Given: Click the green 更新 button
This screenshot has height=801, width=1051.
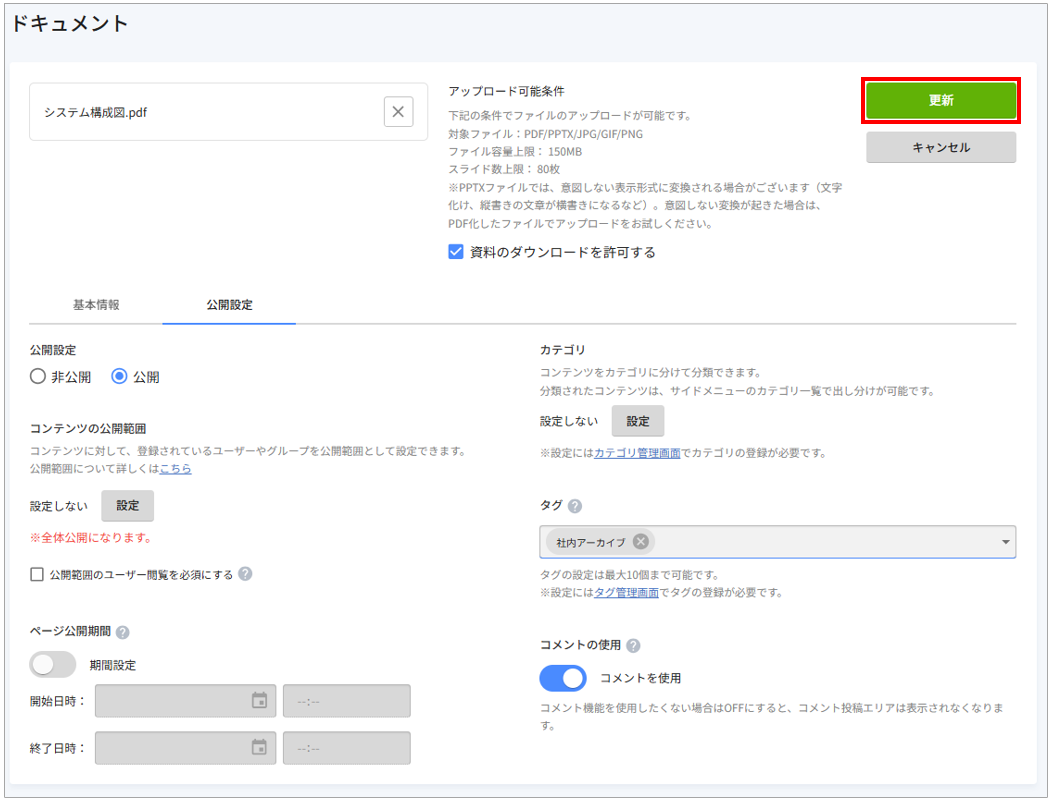Looking at the screenshot, I should [941, 101].
